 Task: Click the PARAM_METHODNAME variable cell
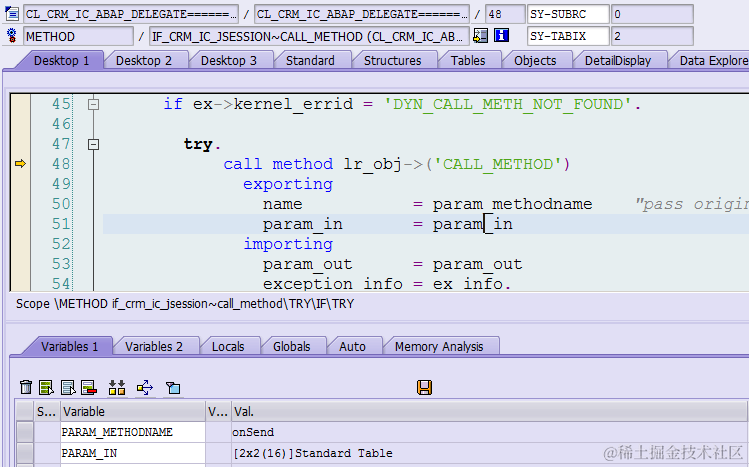click(133, 432)
